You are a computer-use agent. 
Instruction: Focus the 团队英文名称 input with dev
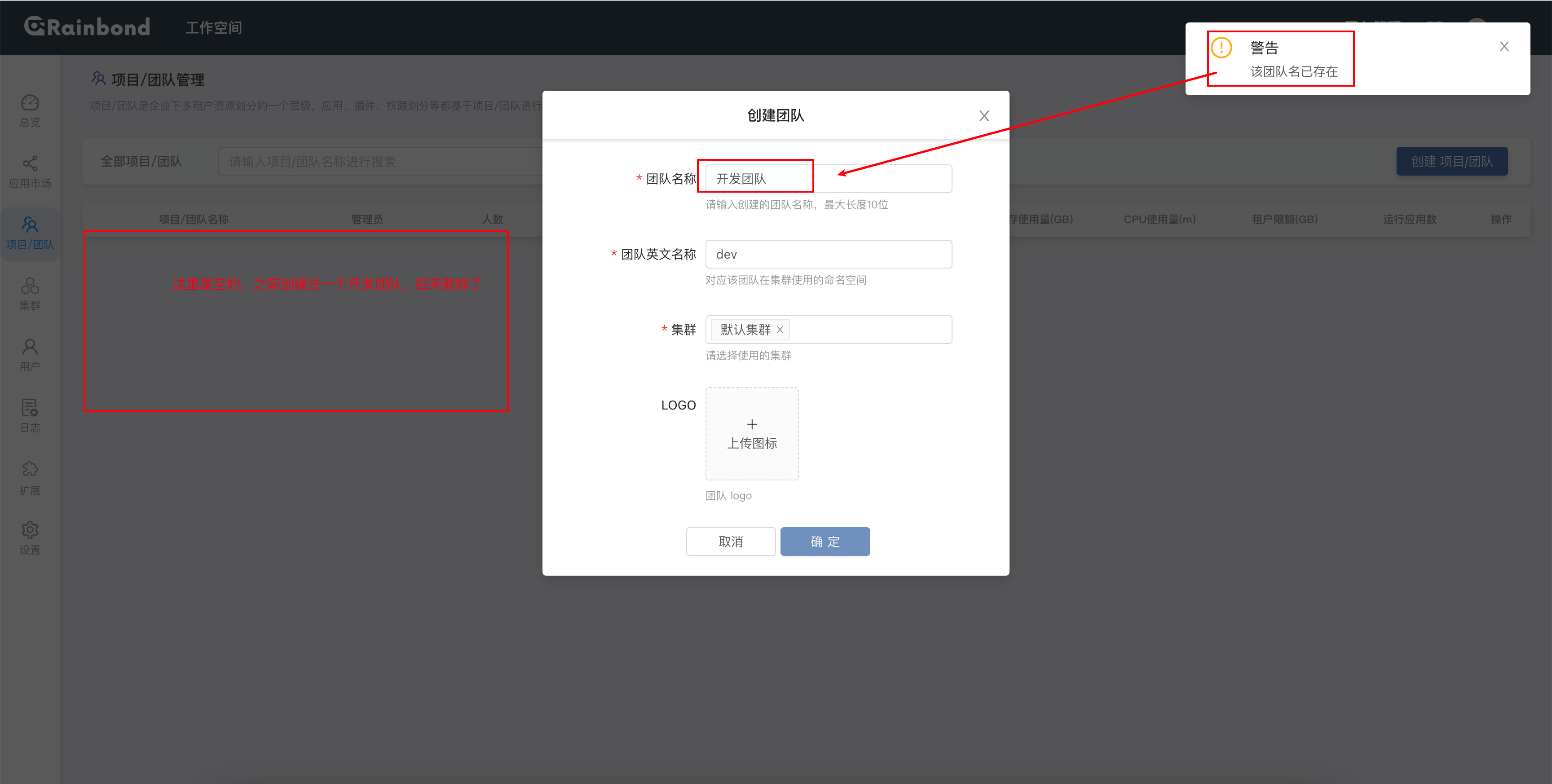(829, 254)
